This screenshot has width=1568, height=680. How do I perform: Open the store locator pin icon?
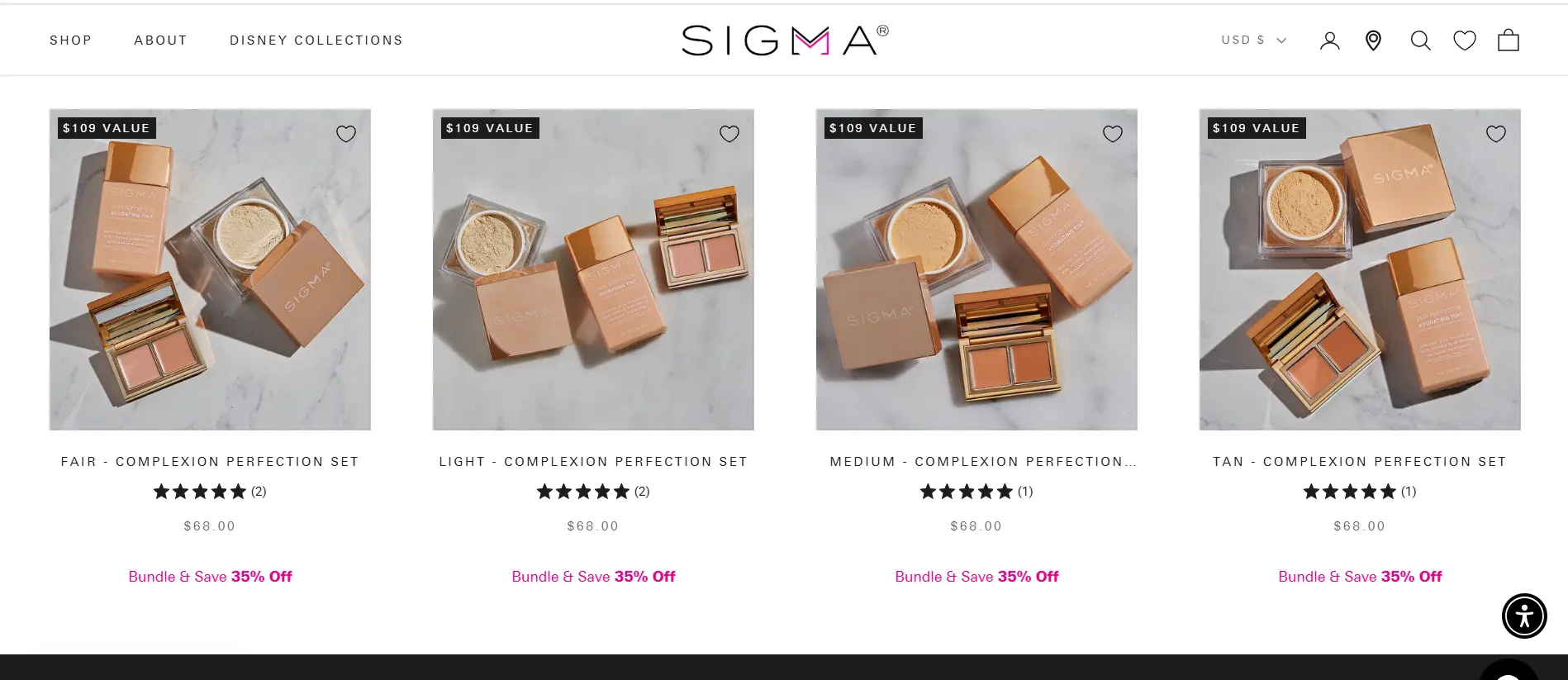click(1373, 40)
